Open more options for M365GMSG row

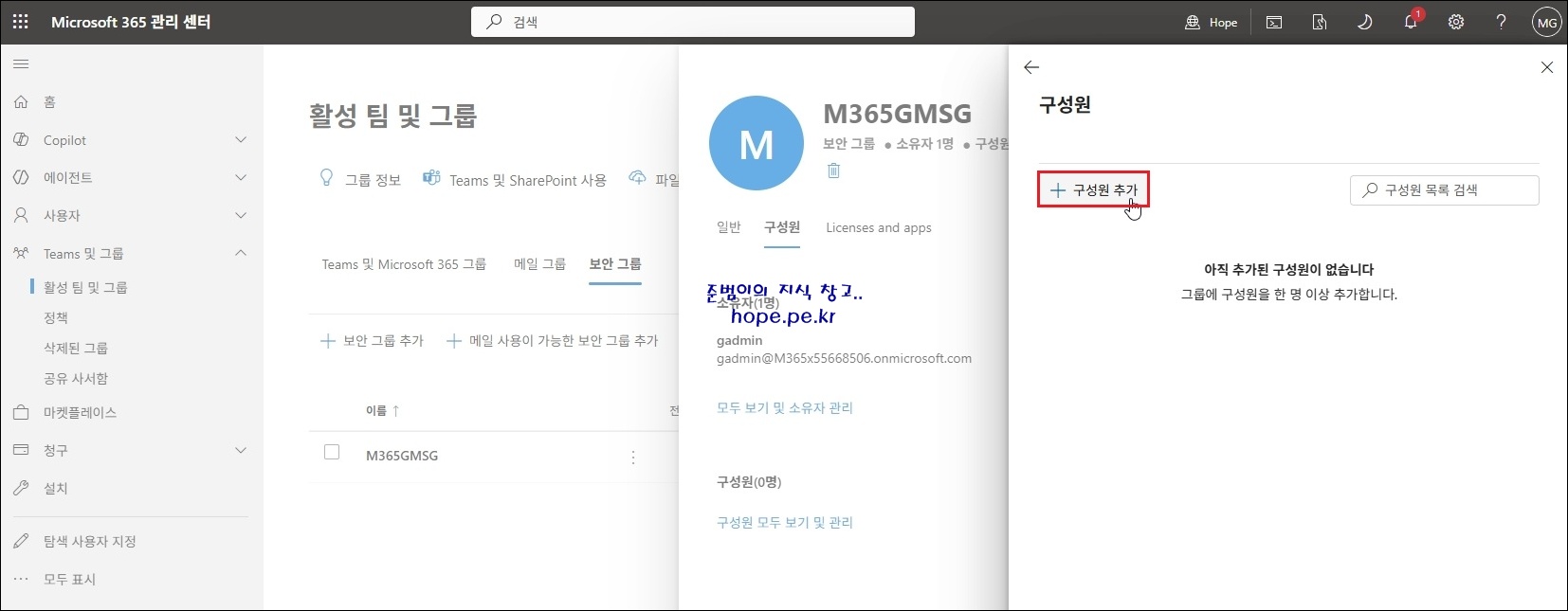tap(633, 458)
